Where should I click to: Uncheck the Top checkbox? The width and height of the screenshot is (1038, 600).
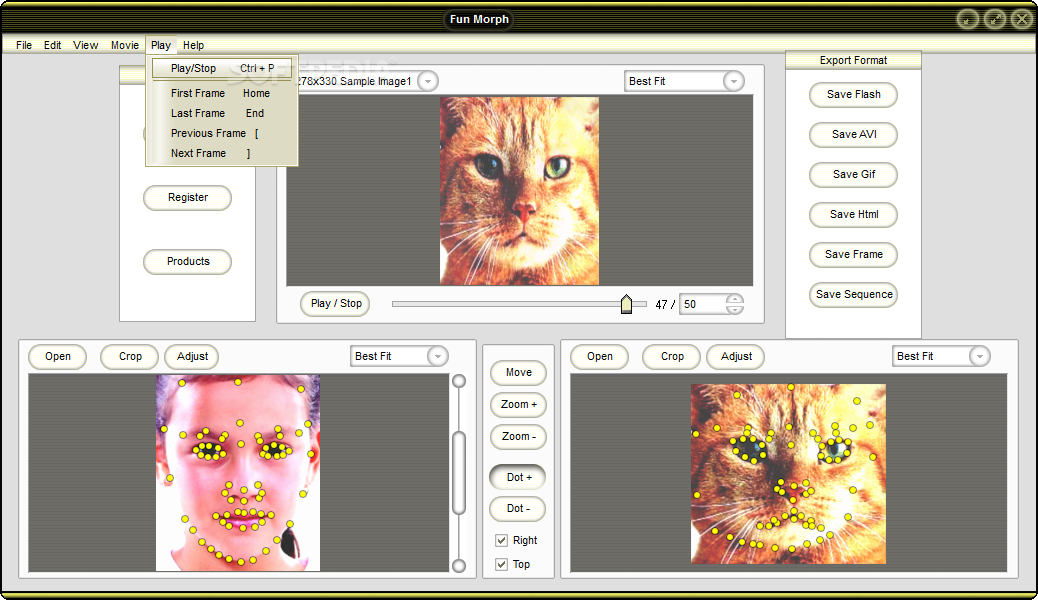pyautogui.click(x=502, y=564)
